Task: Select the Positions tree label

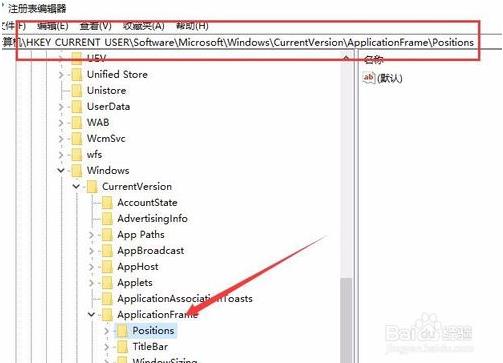Action: [153, 331]
